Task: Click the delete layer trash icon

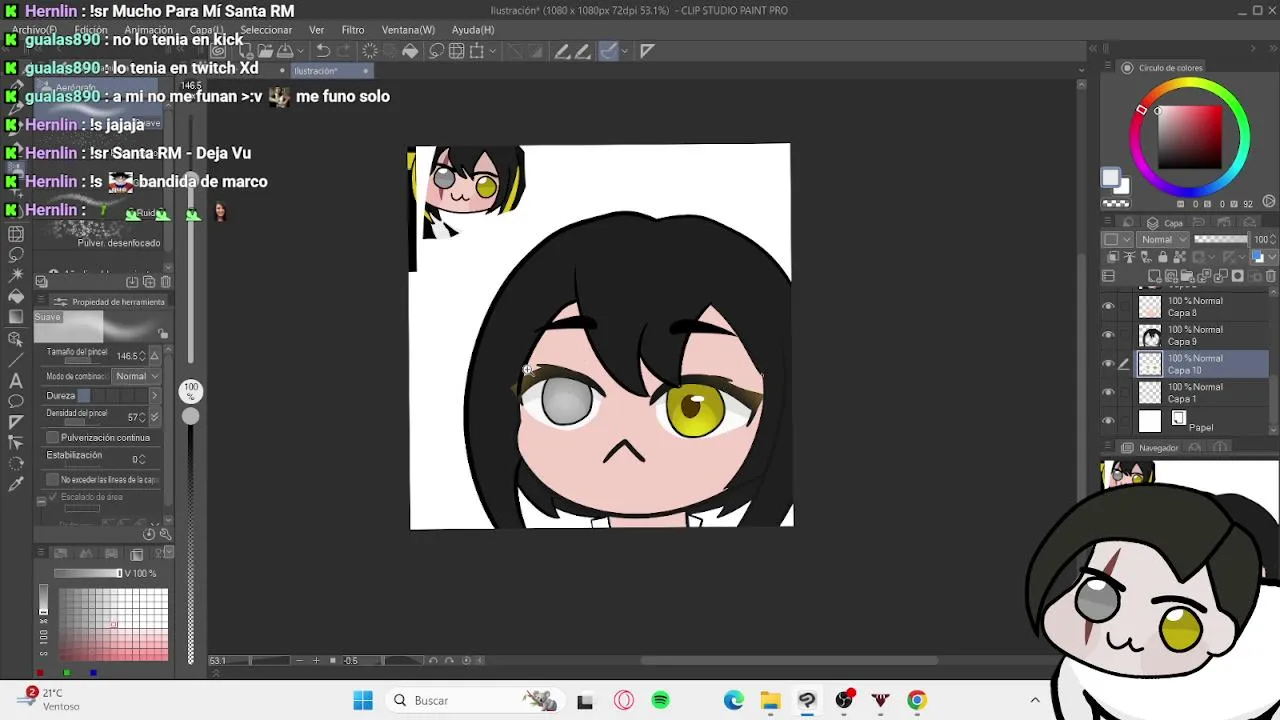Action: coord(1271,276)
